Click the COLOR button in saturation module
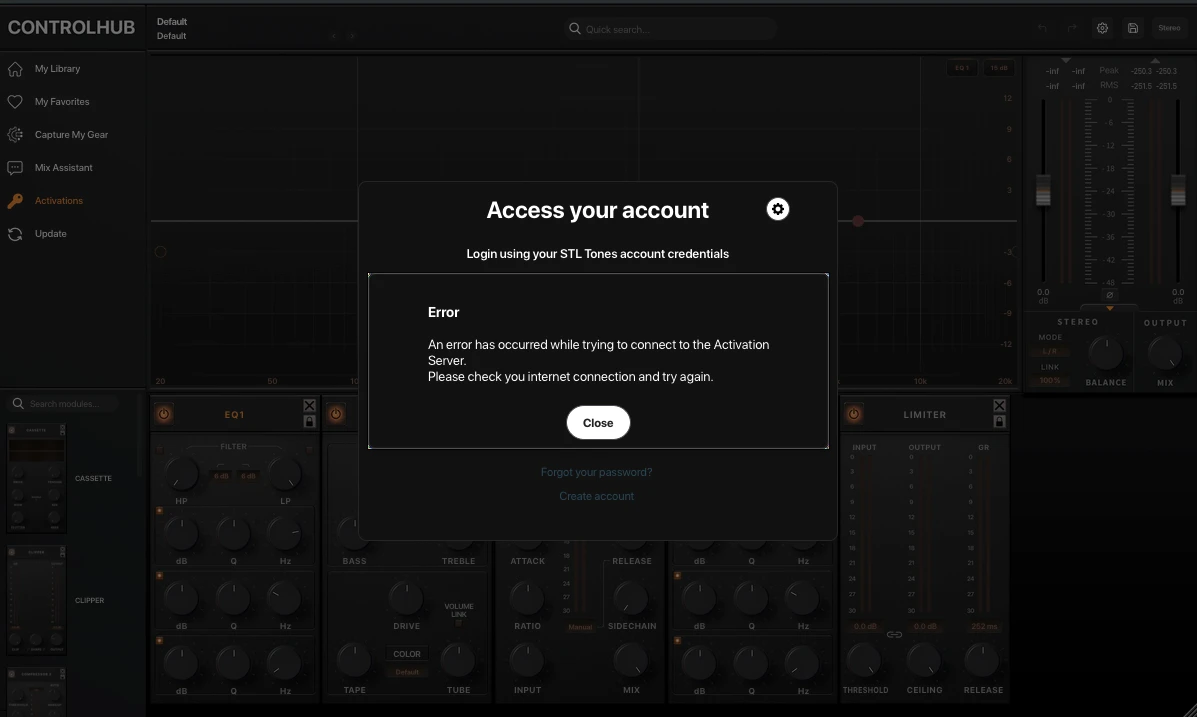The image size is (1197, 717). pyautogui.click(x=407, y=654)
